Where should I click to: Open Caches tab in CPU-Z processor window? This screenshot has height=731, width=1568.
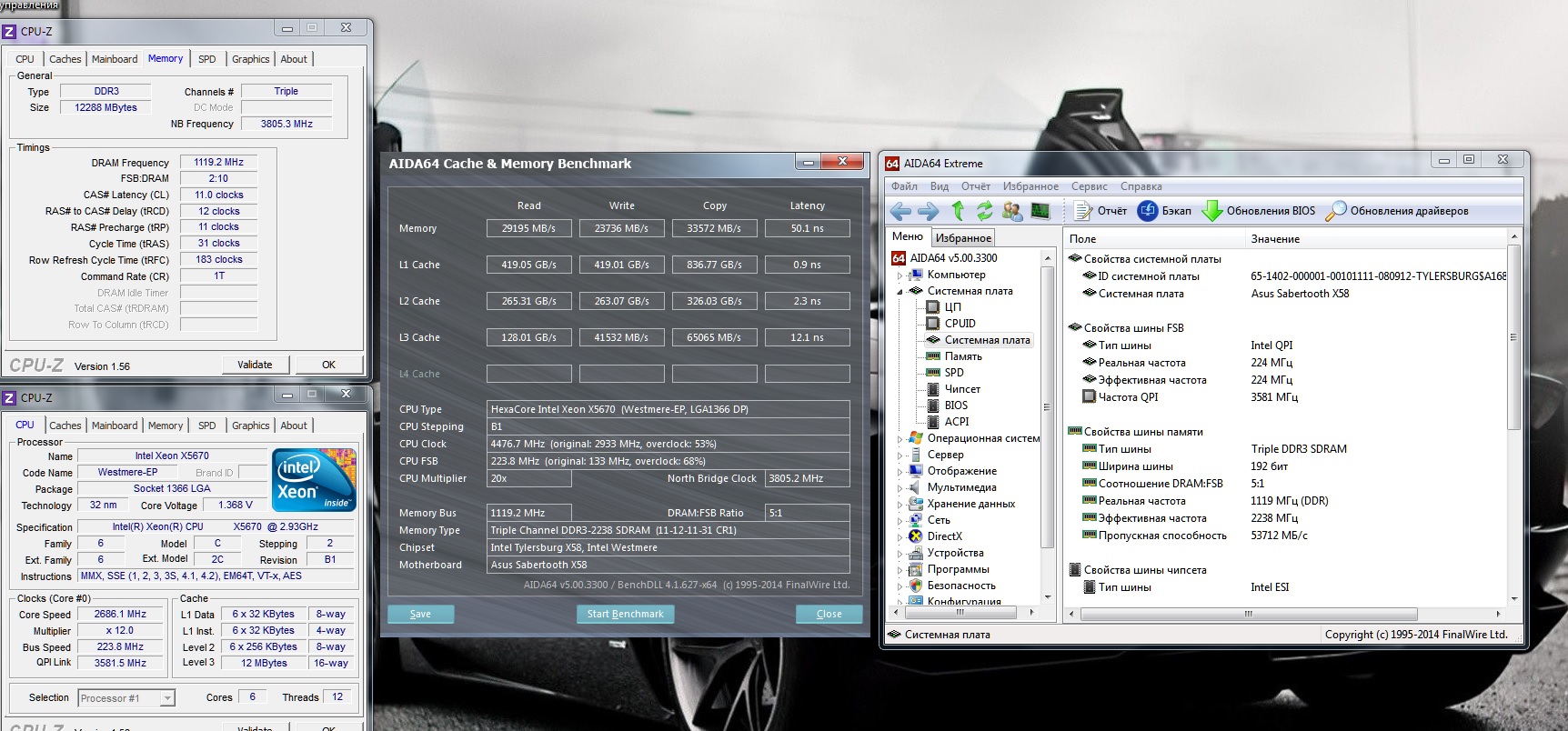point(65,426)
